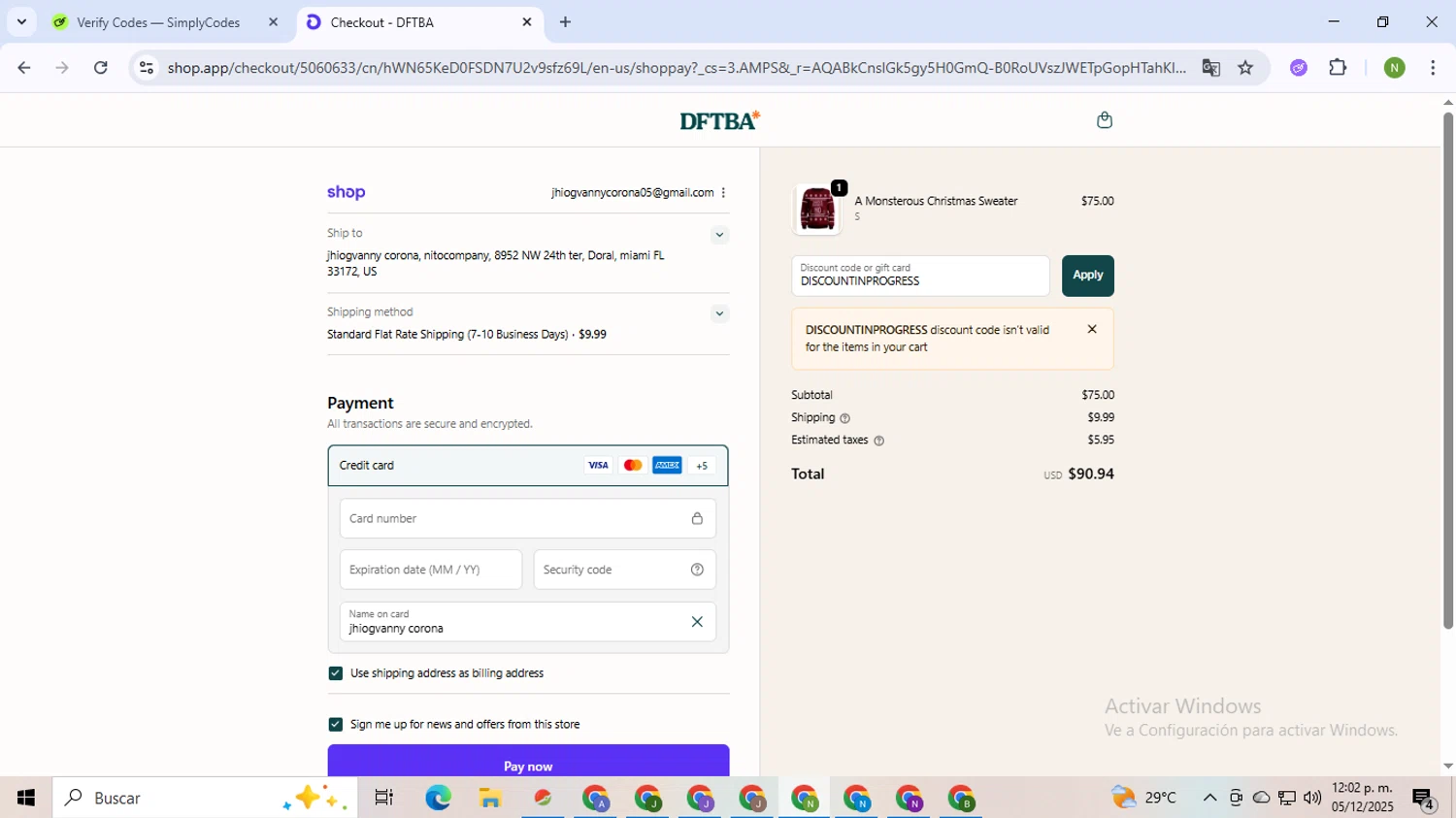
Task: Open the volume control in system tray
Action: pyautogui.click(x=1312, y=798)
